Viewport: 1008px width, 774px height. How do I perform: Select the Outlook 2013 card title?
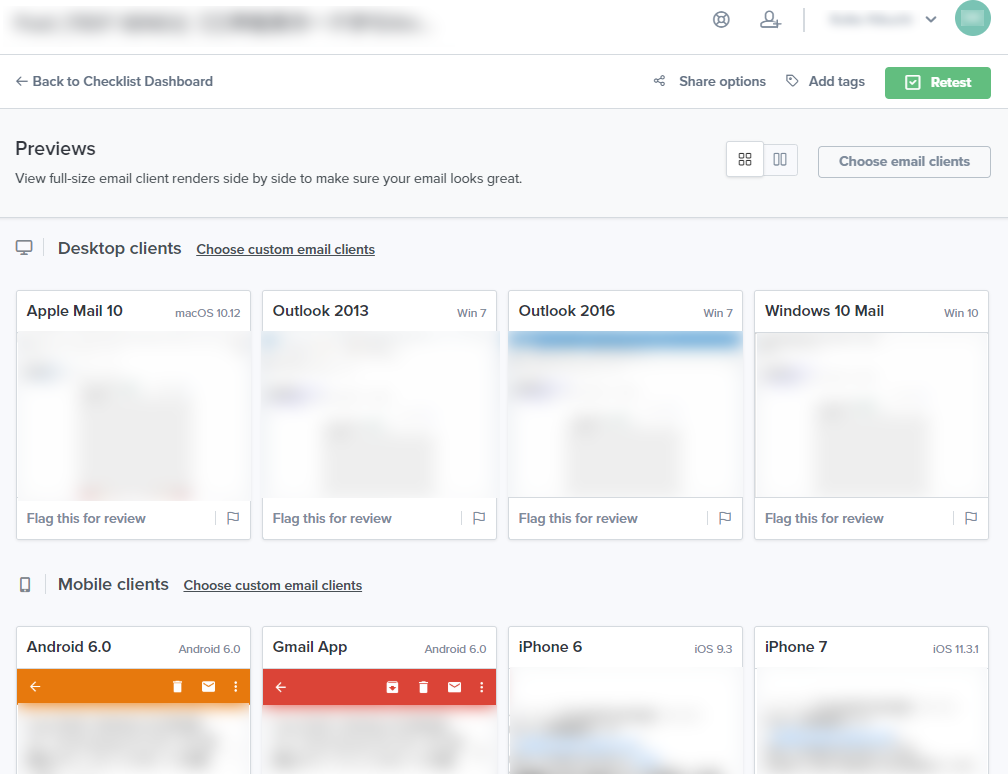(x=320, y=311)
